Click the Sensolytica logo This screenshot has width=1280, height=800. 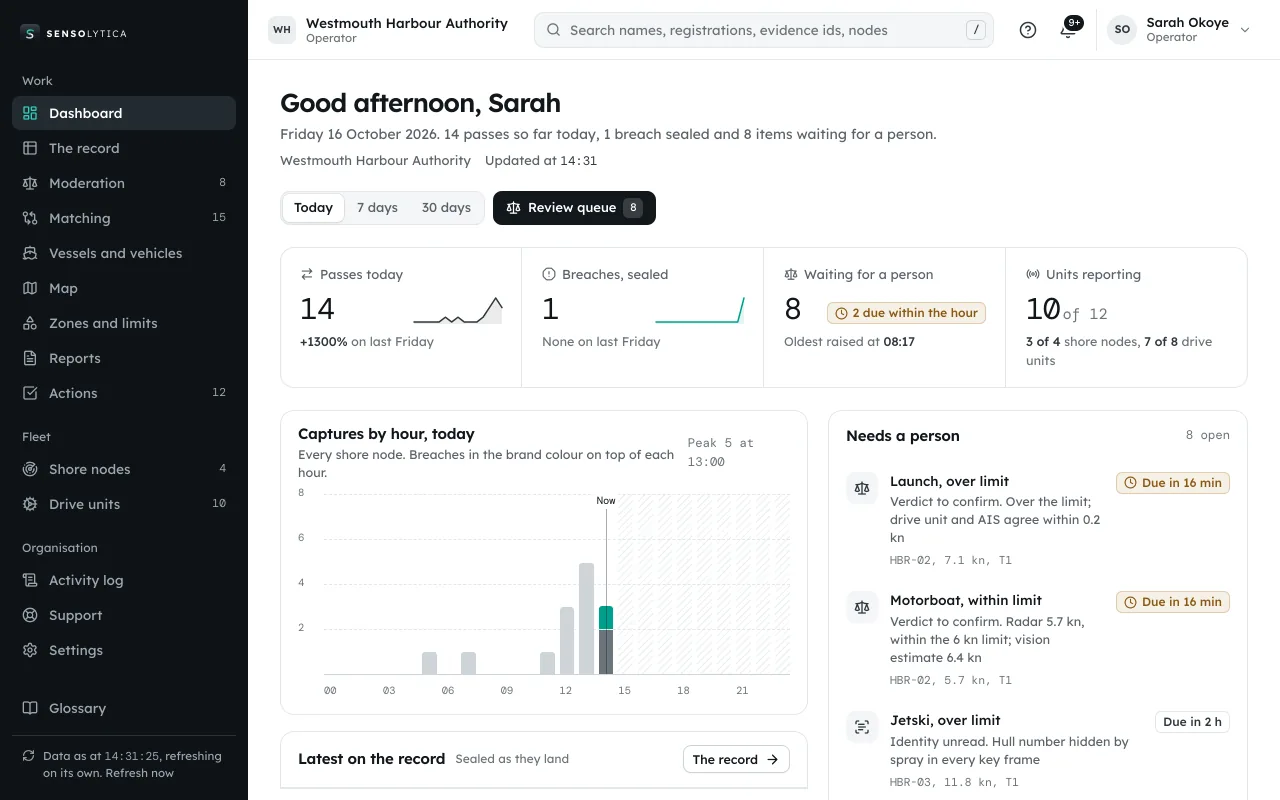(x=73, y=33)
